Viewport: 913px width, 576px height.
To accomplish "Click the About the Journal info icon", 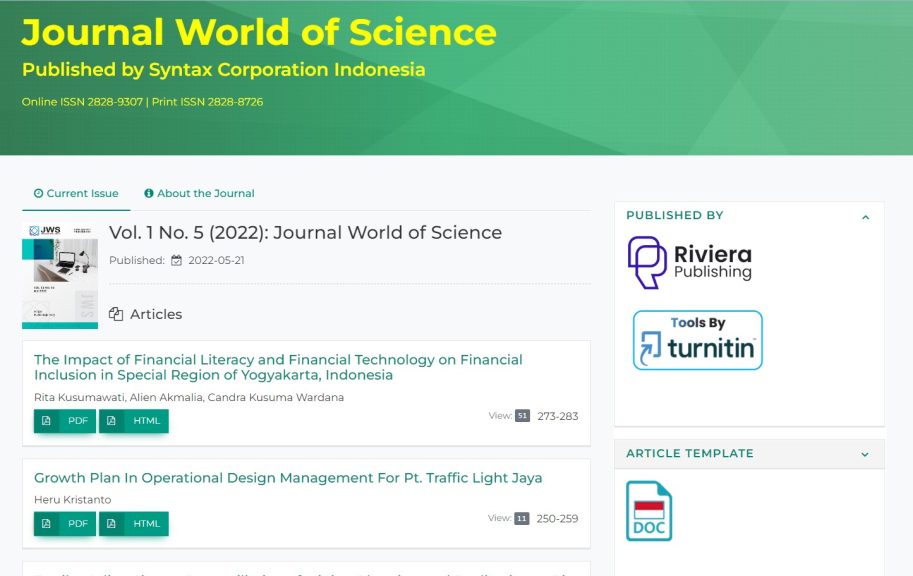I will click(x=148, y=193).
